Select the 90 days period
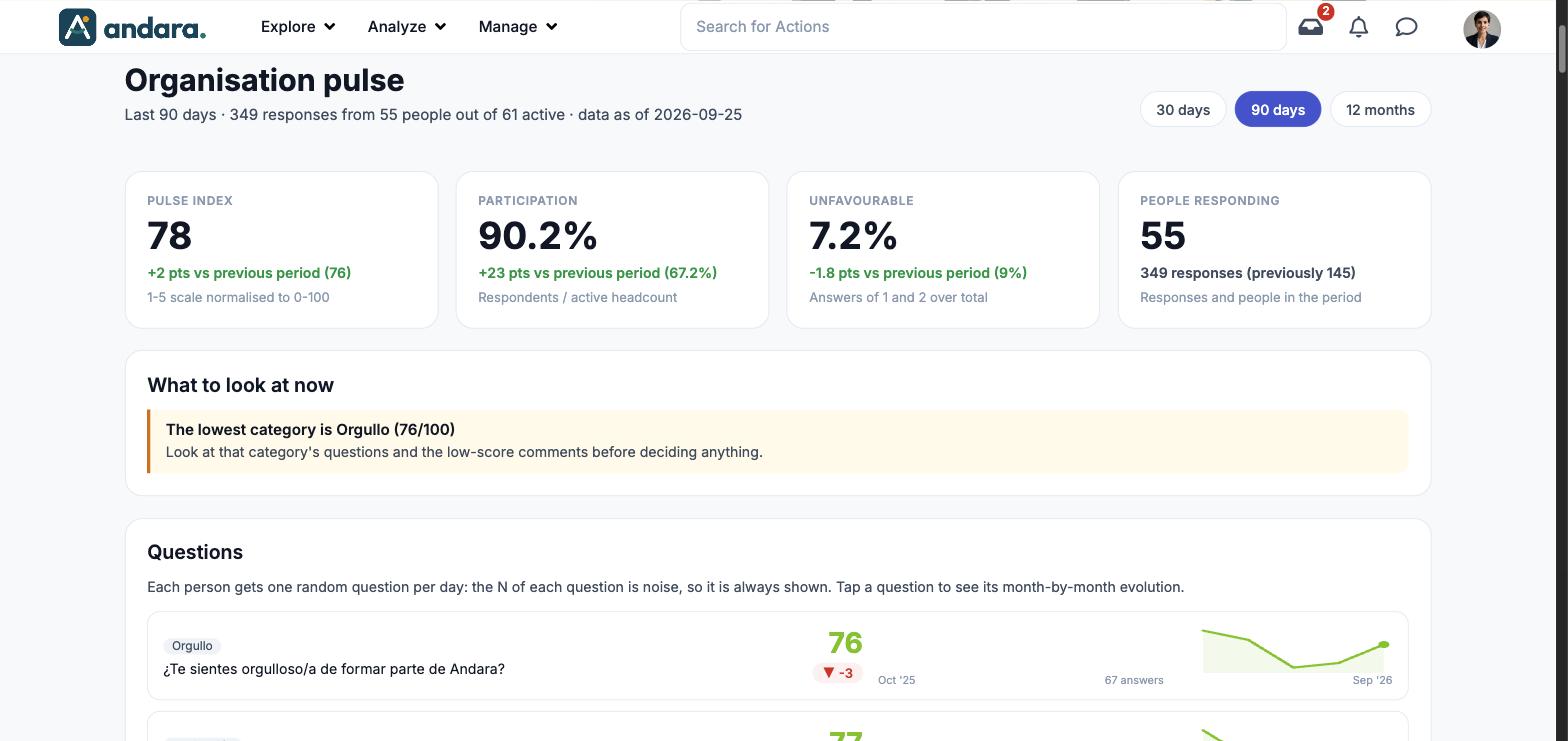 point(1277,109)
